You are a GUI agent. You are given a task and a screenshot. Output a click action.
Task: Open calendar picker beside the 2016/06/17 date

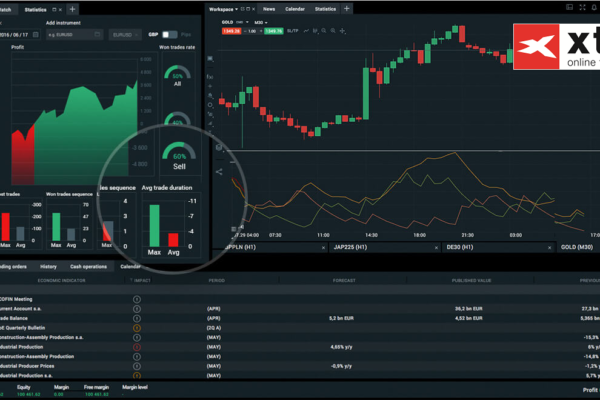(36, 34)
